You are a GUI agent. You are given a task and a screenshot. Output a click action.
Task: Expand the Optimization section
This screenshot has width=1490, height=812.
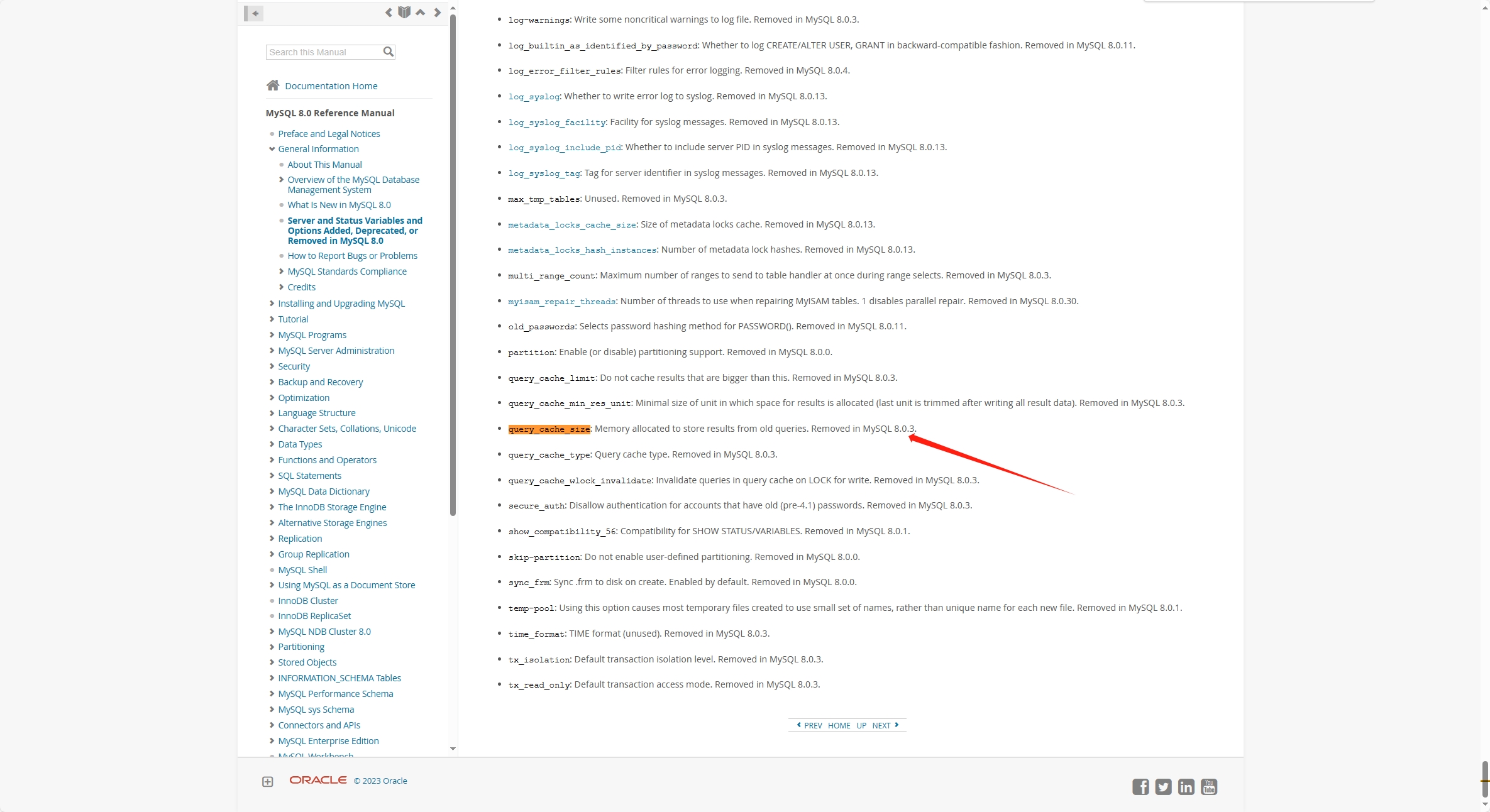272,398
